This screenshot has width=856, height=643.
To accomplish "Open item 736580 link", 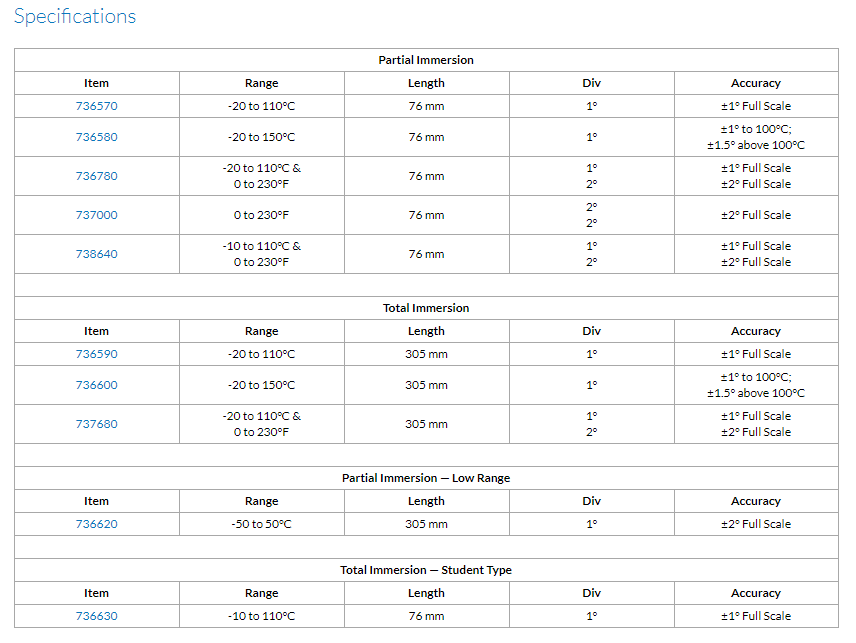I will 96,137.
